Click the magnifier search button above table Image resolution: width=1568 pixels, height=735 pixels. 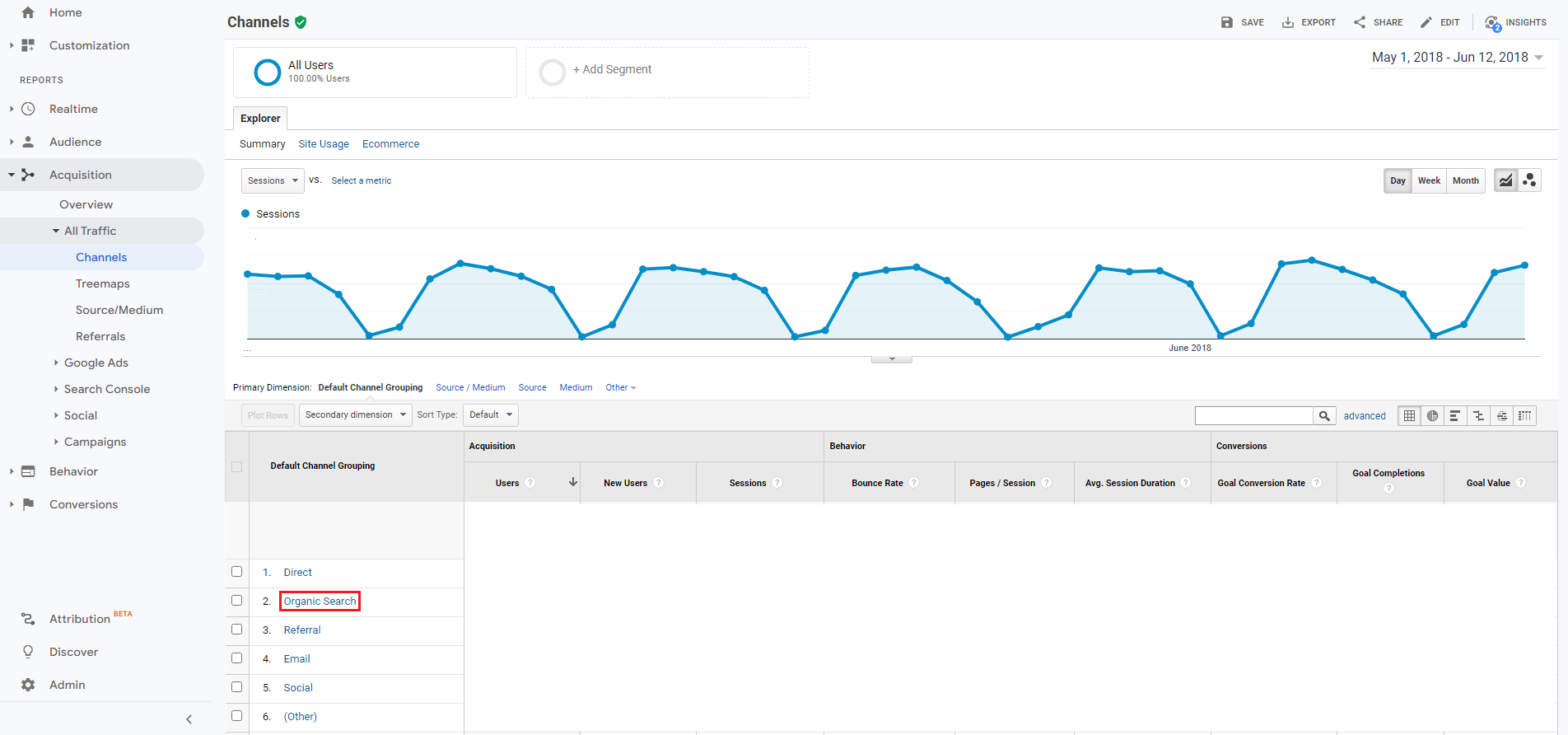[1324, 416]
